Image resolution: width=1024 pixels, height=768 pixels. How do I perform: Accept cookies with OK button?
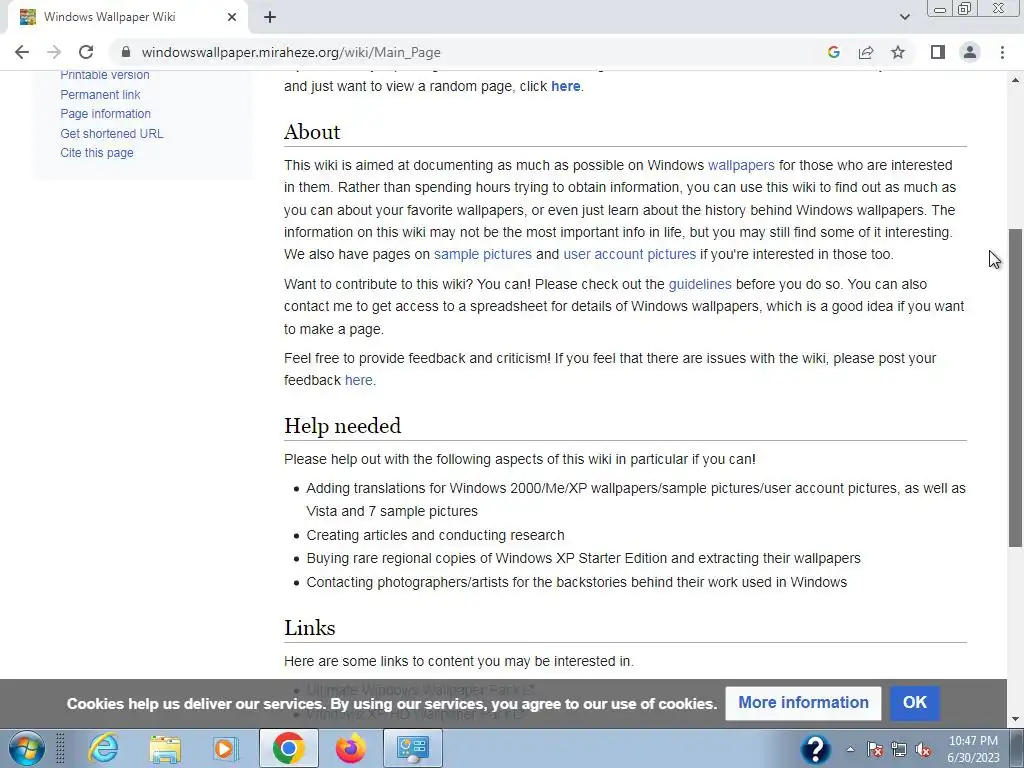coord(914,703)
